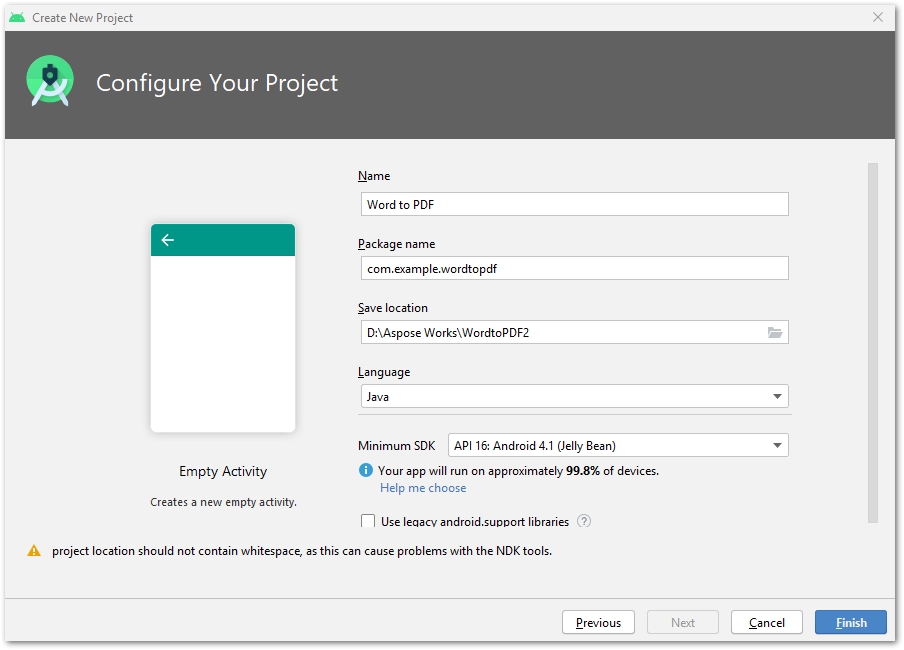Click the Android Studio logo in the header
904x650 pixels.
click(x=50, y=81)
